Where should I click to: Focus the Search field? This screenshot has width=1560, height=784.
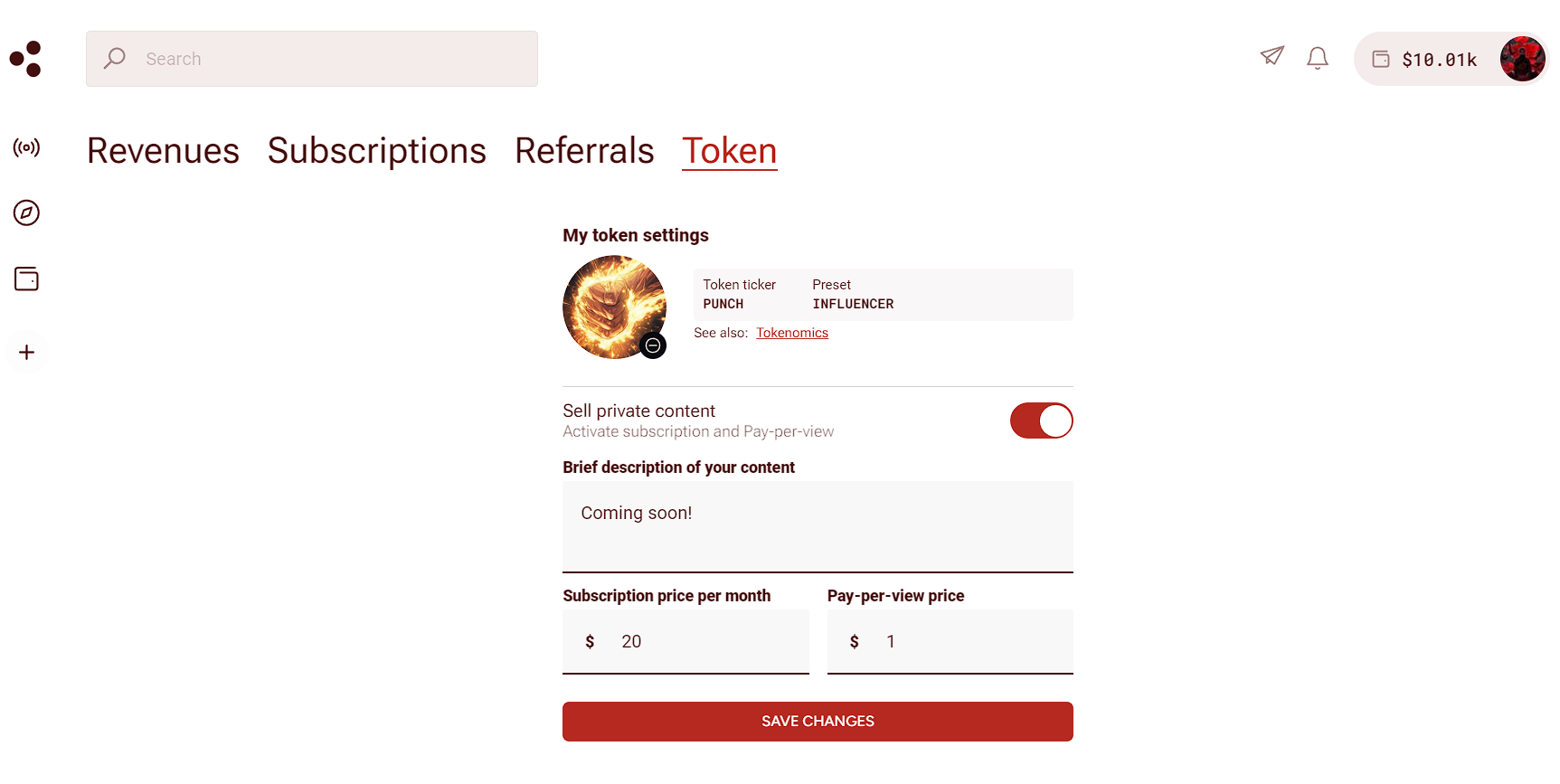312,59
